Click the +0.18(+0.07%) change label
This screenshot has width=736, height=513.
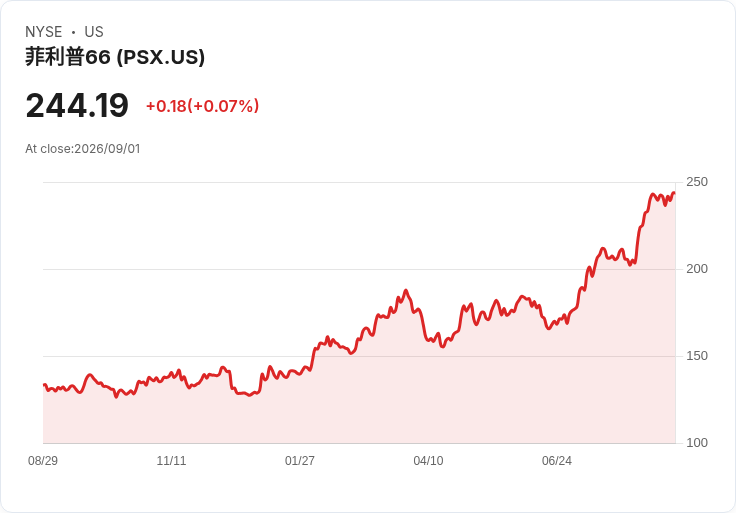tap(202, 106)
